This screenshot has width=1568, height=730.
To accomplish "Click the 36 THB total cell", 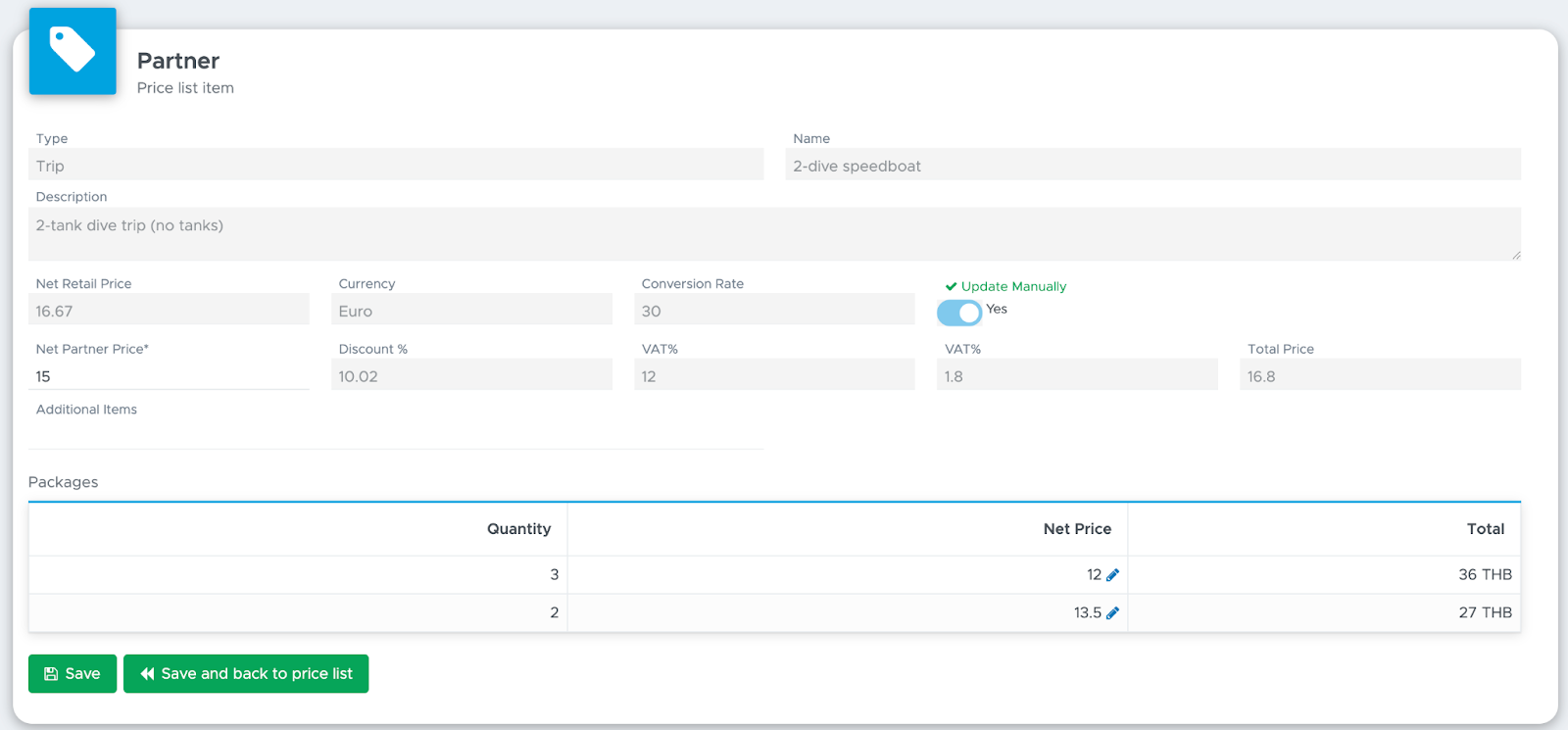I will click(1324, 575).
